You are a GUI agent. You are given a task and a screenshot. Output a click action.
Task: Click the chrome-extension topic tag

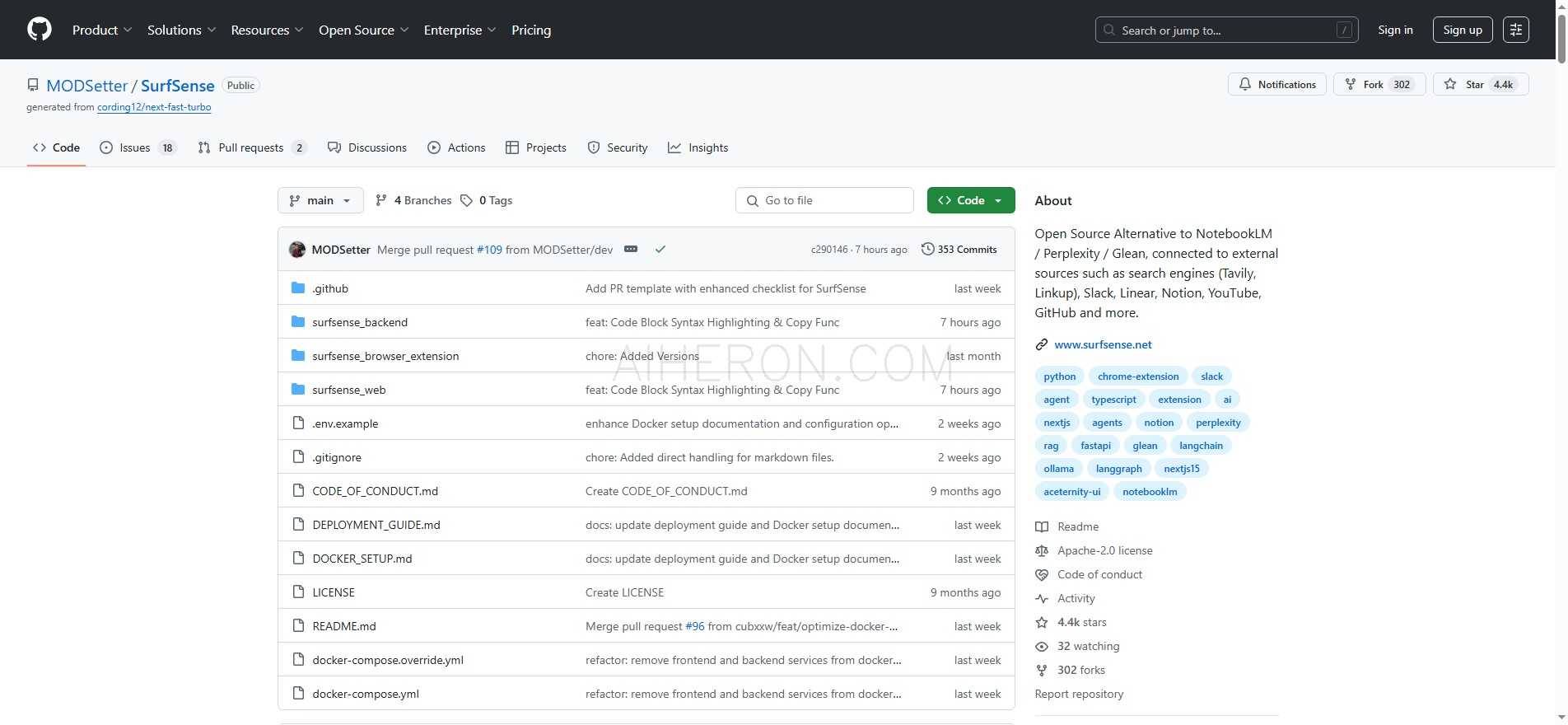[x=1138, y=377]
